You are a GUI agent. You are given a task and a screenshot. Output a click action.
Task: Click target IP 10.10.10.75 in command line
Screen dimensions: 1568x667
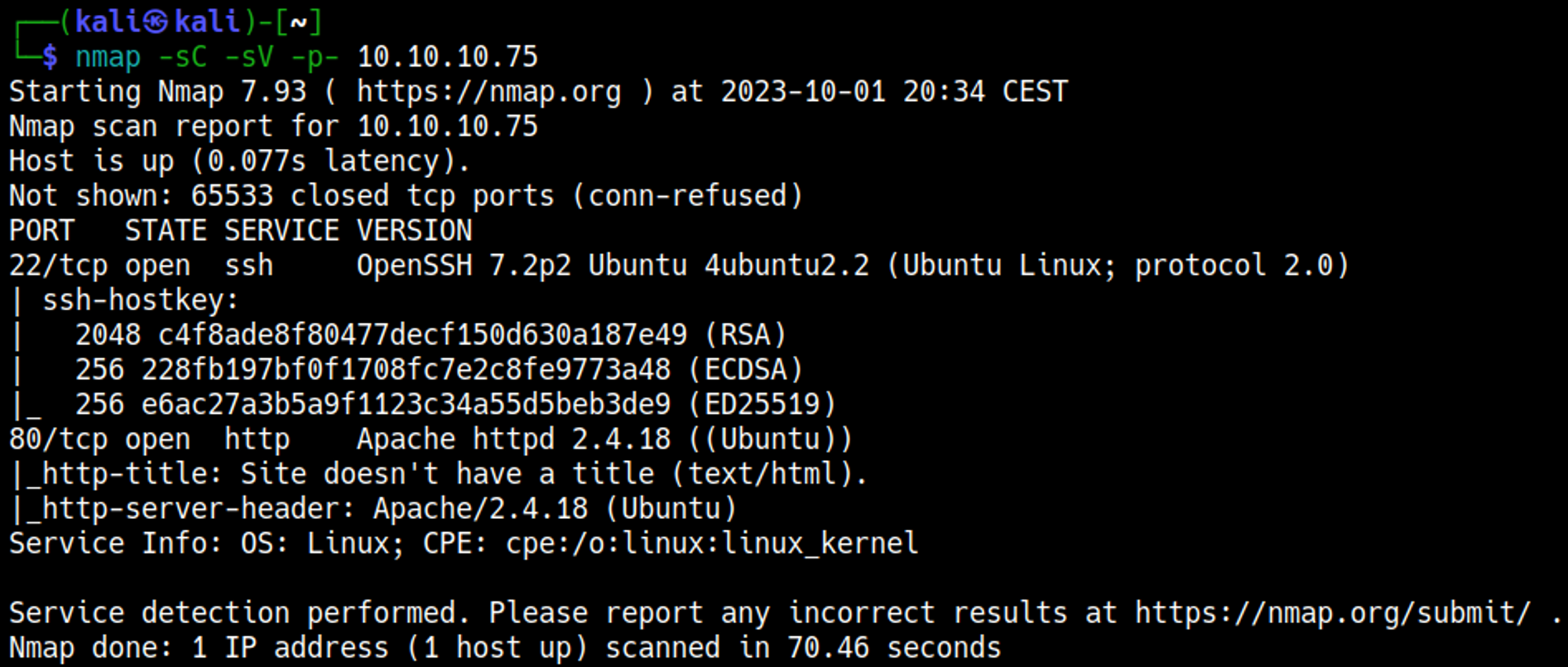pos(448,56)
